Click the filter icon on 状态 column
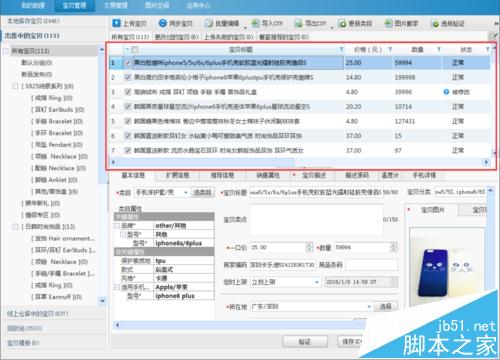This screenshot has height=360, width=500. click(487, 49)
